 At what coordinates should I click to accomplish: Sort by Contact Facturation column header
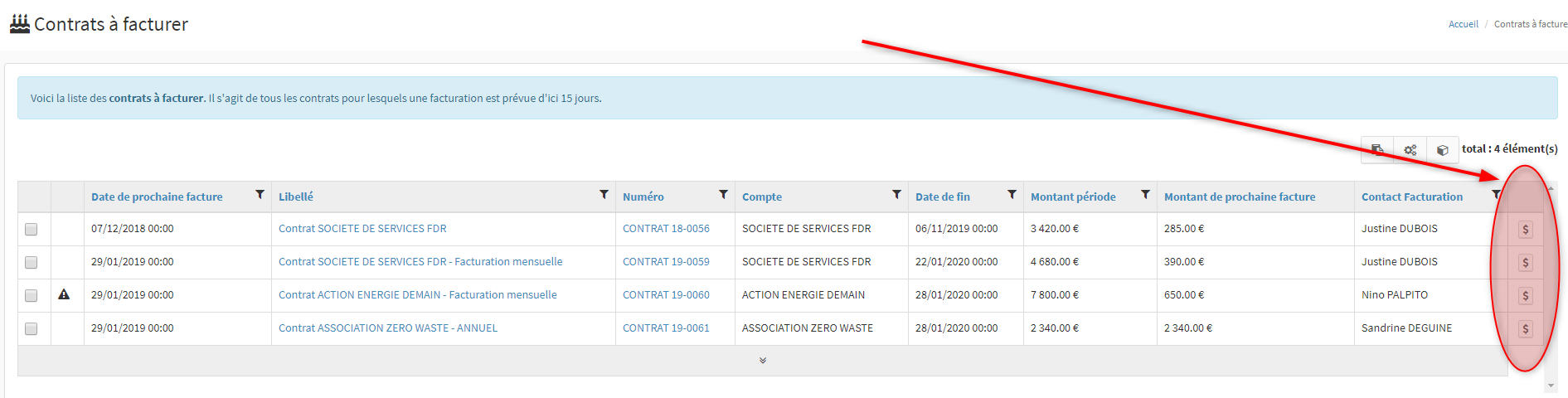pyautogui.click(x=1412, y=197)
